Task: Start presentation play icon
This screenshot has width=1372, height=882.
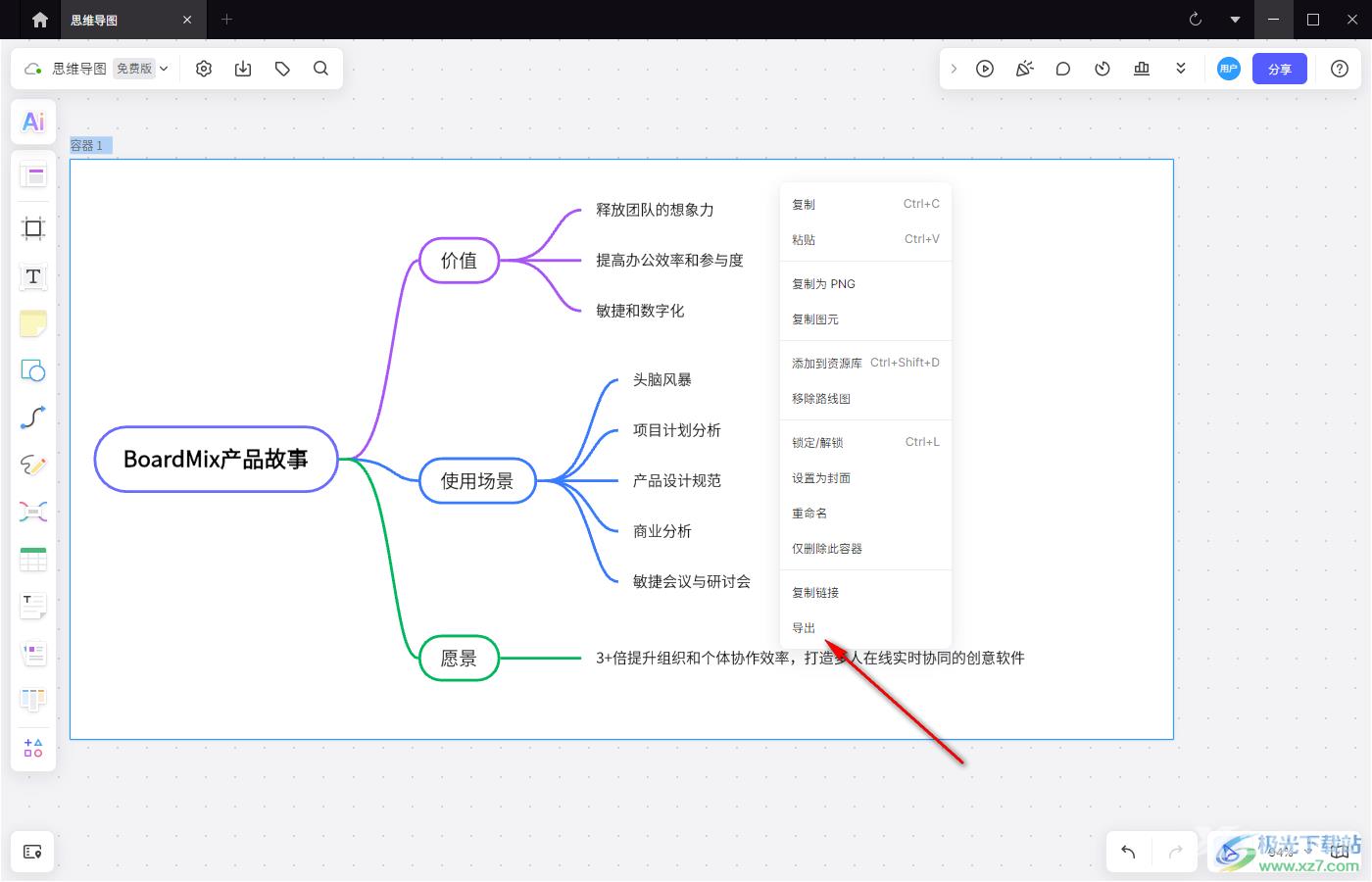Action: 985,69
